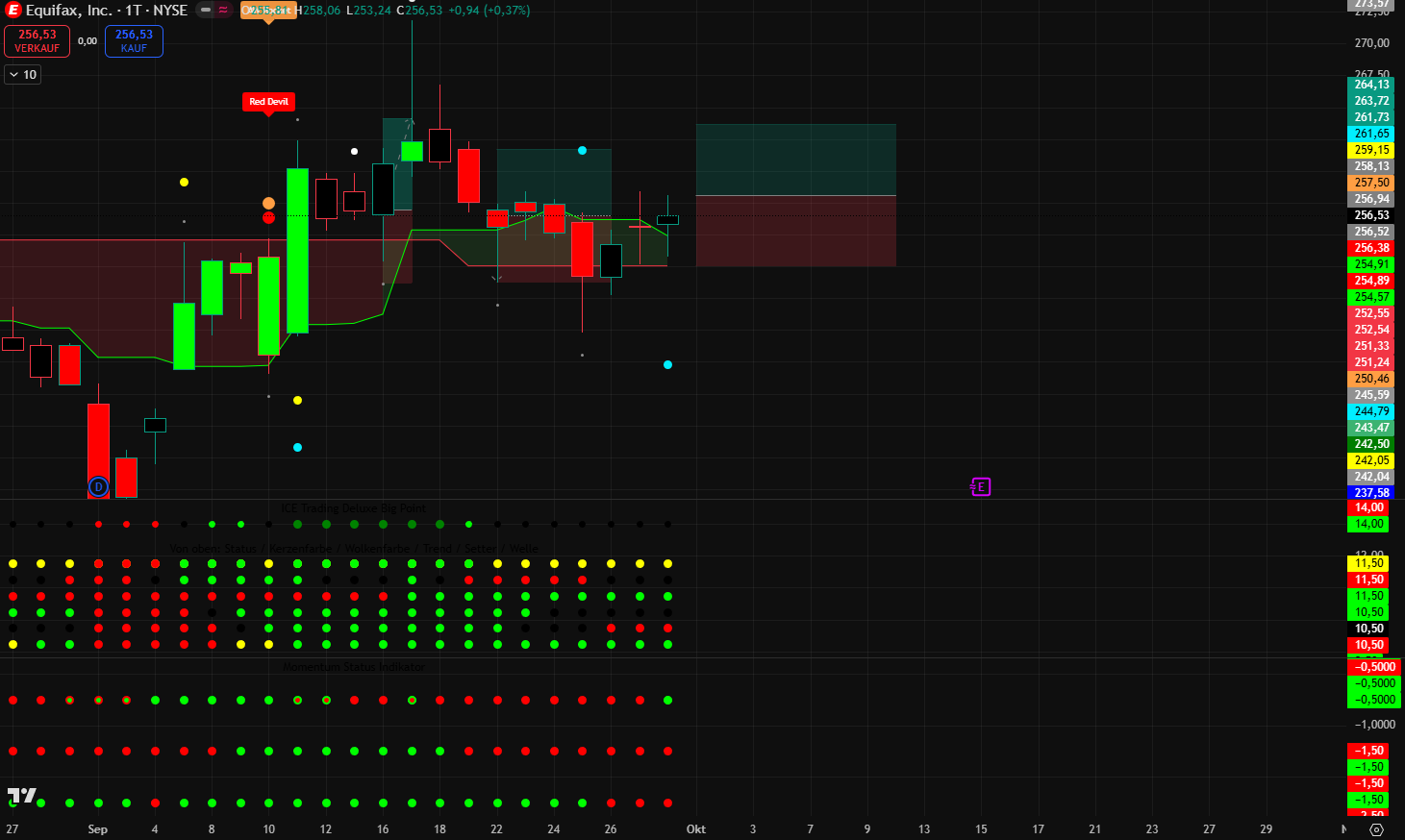Image resolution: width=1405 pixels, height=840 pixels.
Task: Click the purple earnings E marker
Action: click(981, 487)
